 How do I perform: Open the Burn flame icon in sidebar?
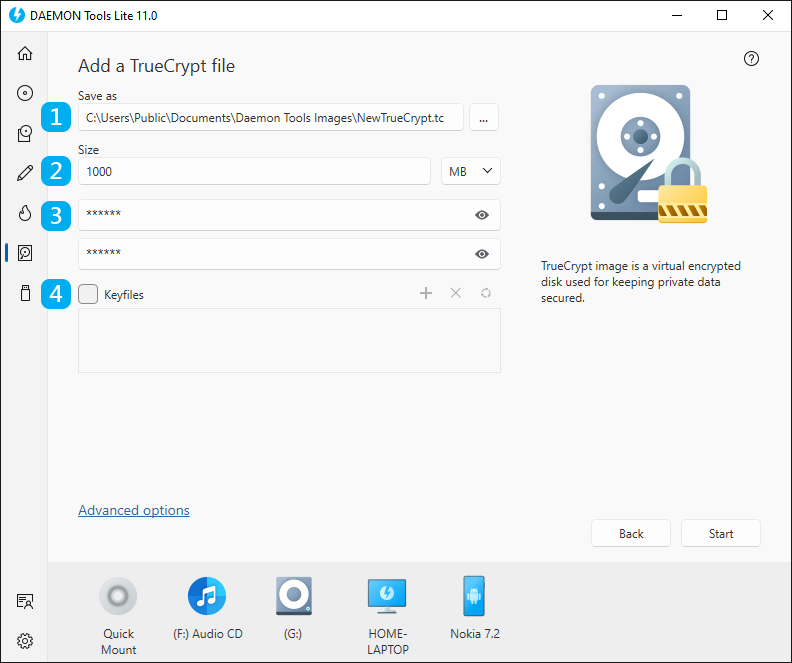(x=25, y=213)
